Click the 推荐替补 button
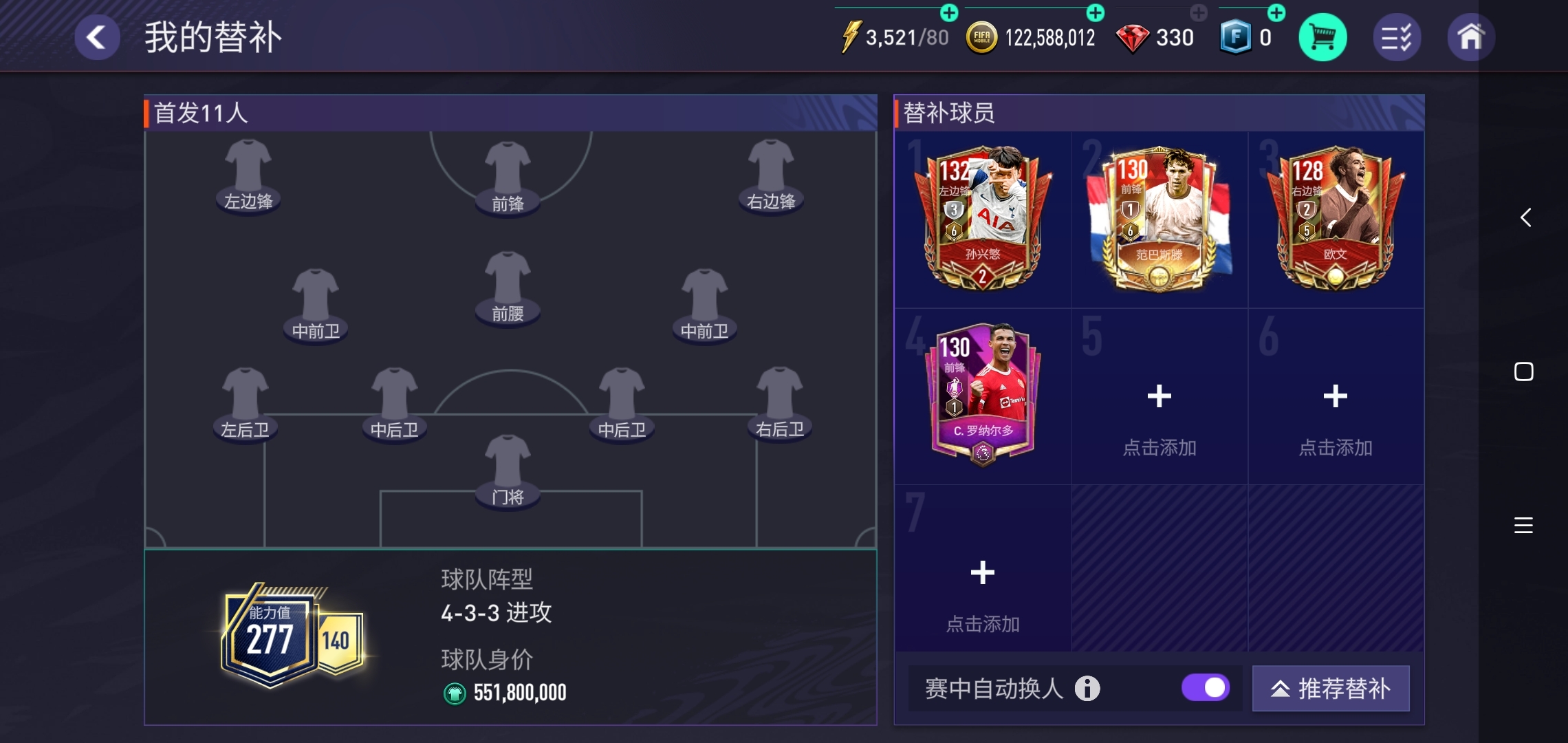This screenshot has height=743, width=1568. [1331, 688]
